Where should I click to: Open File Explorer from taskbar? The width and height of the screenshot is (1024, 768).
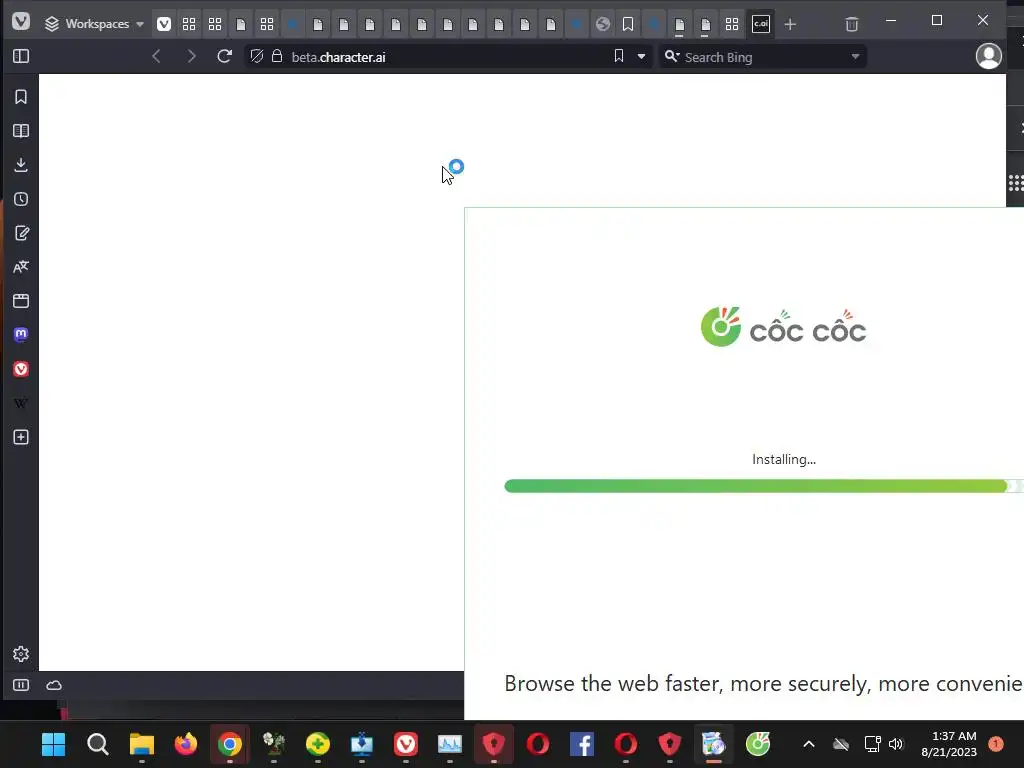point(142,744)
